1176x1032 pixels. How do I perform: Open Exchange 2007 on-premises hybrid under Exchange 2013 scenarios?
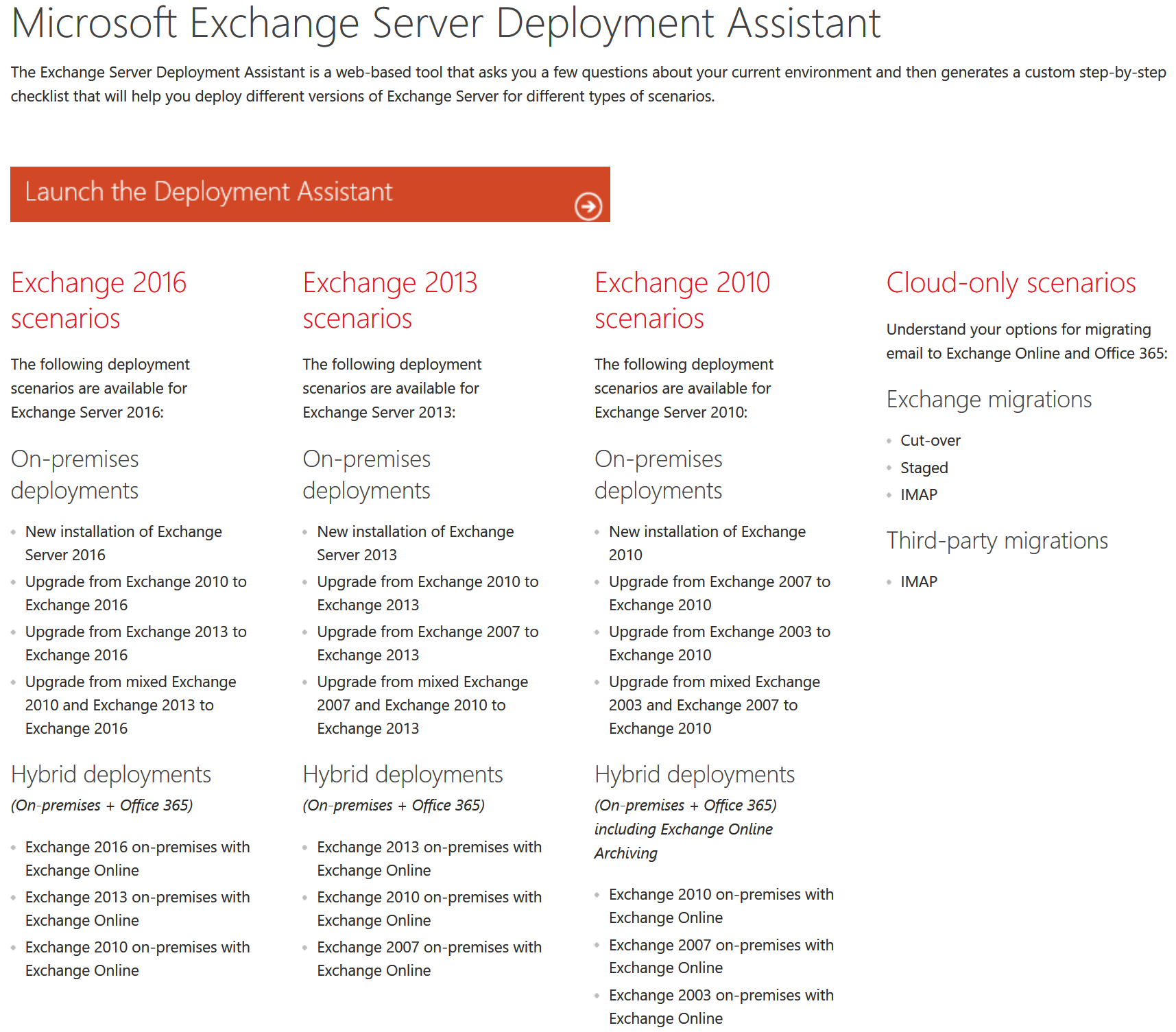[429, 959]
